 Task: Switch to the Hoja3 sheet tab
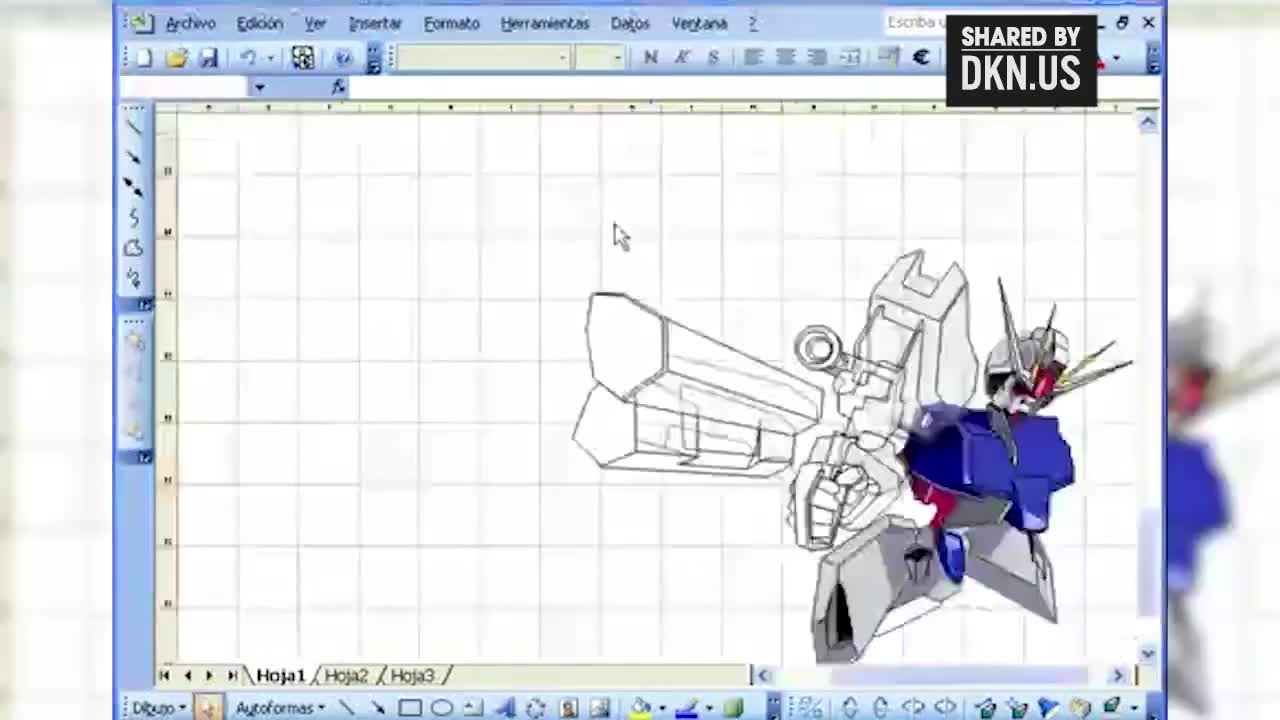click(412, 676)
